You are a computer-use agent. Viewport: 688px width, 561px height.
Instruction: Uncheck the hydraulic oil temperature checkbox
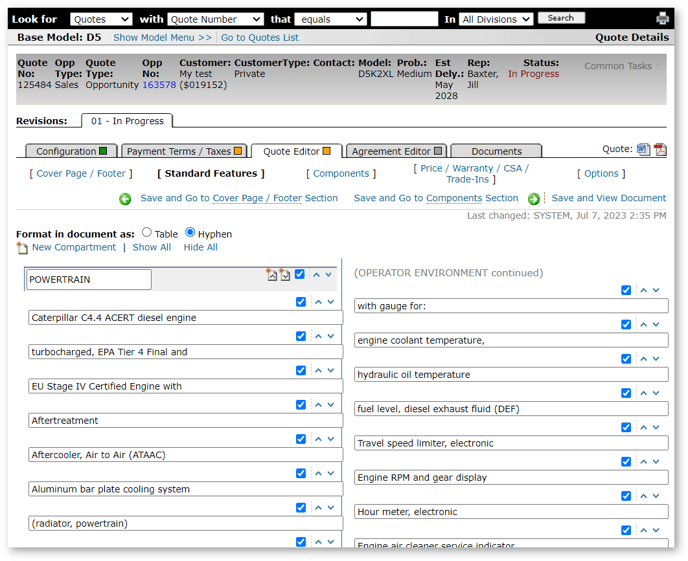pos(626,359)
